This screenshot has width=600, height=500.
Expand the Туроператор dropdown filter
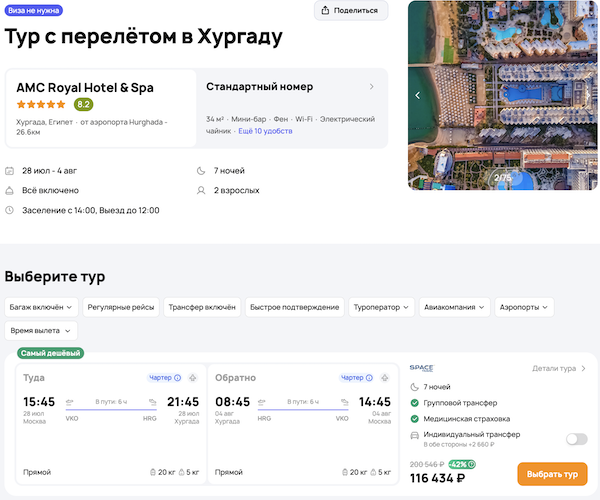coord(381,307)
